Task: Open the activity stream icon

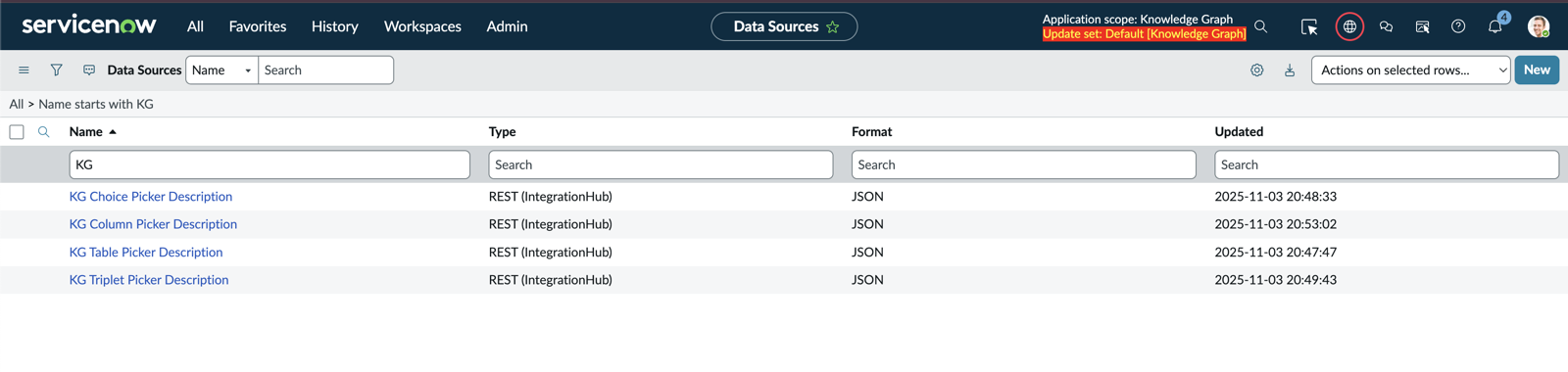Action: (89, 70)
